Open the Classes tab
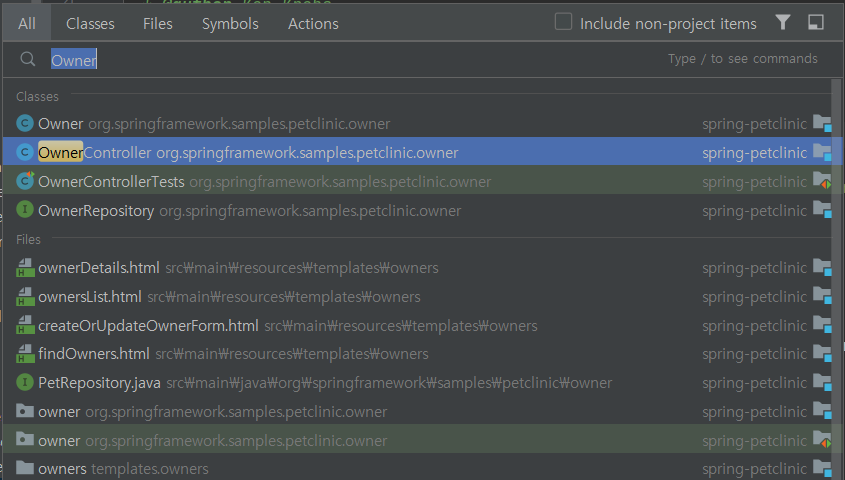 click(90, 24)
